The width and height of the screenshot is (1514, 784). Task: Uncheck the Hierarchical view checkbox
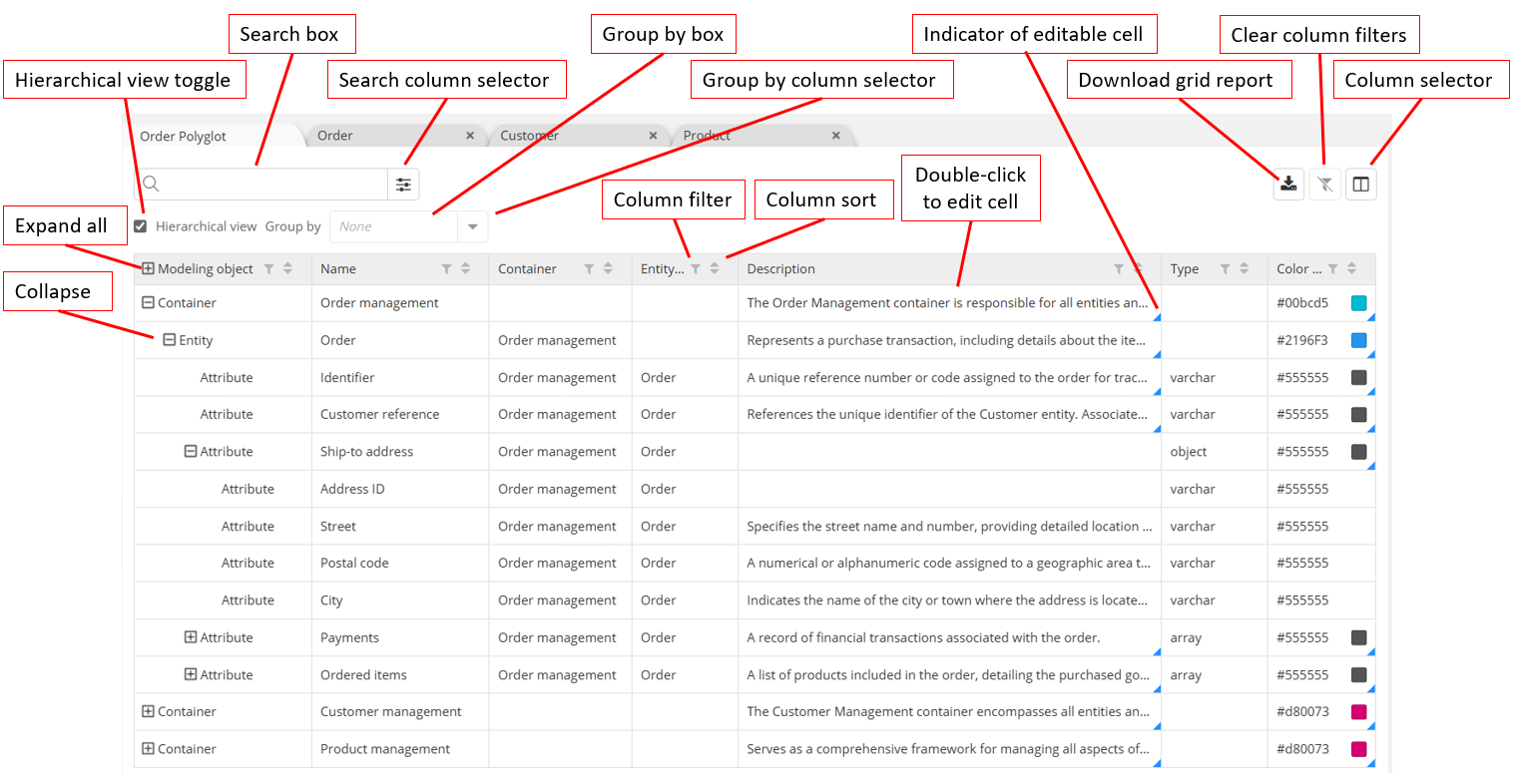[x=141, y=226]
